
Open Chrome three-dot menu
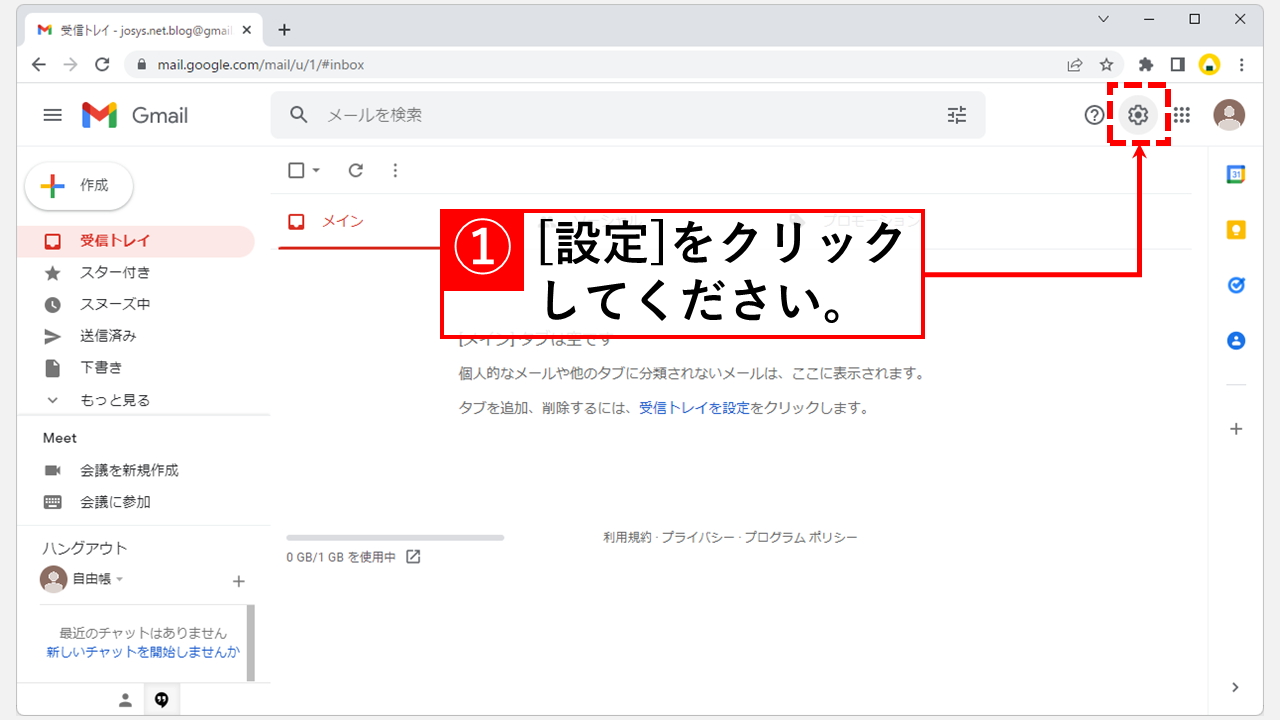coord(1242,64)
